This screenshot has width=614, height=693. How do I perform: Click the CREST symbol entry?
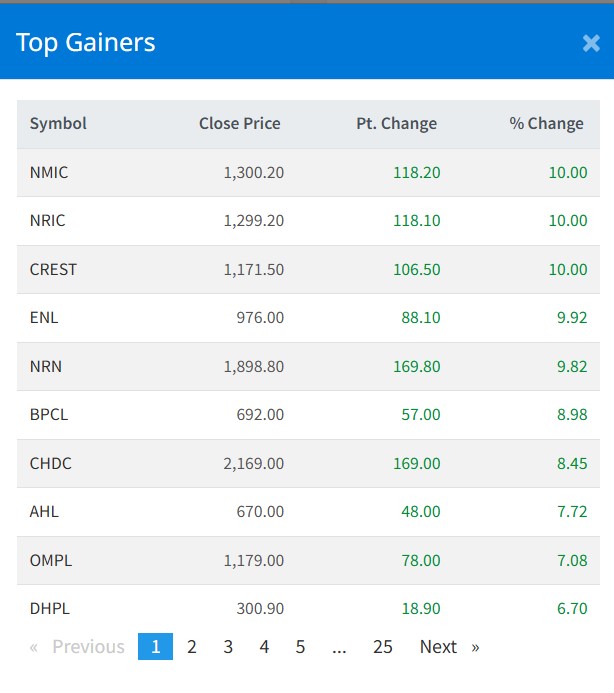click(x=53, y=269)
